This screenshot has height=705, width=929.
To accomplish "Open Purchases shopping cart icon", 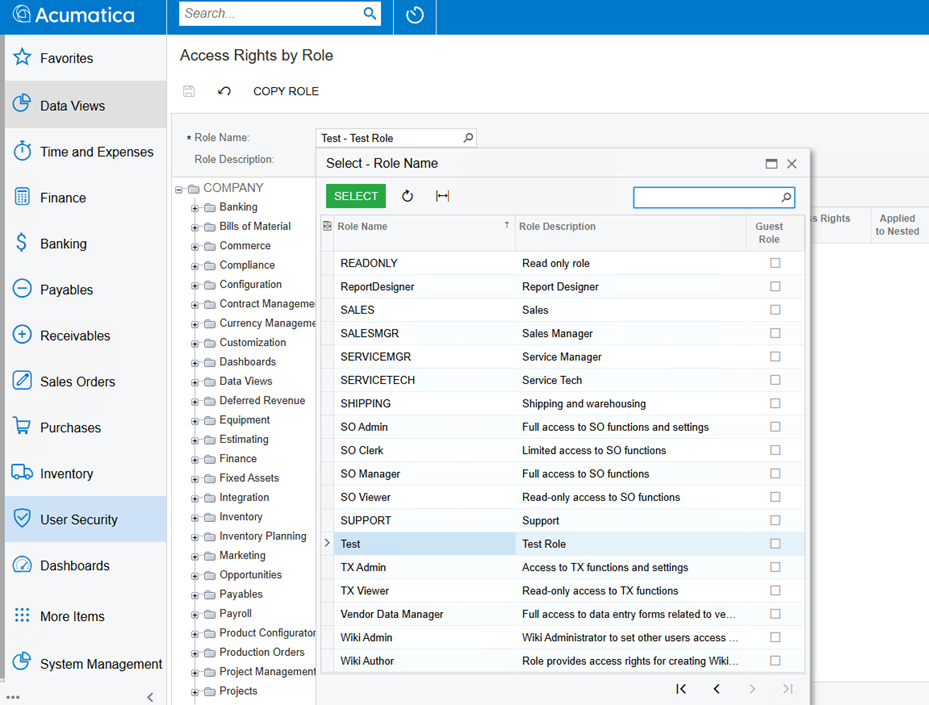I will pos(22,425).
